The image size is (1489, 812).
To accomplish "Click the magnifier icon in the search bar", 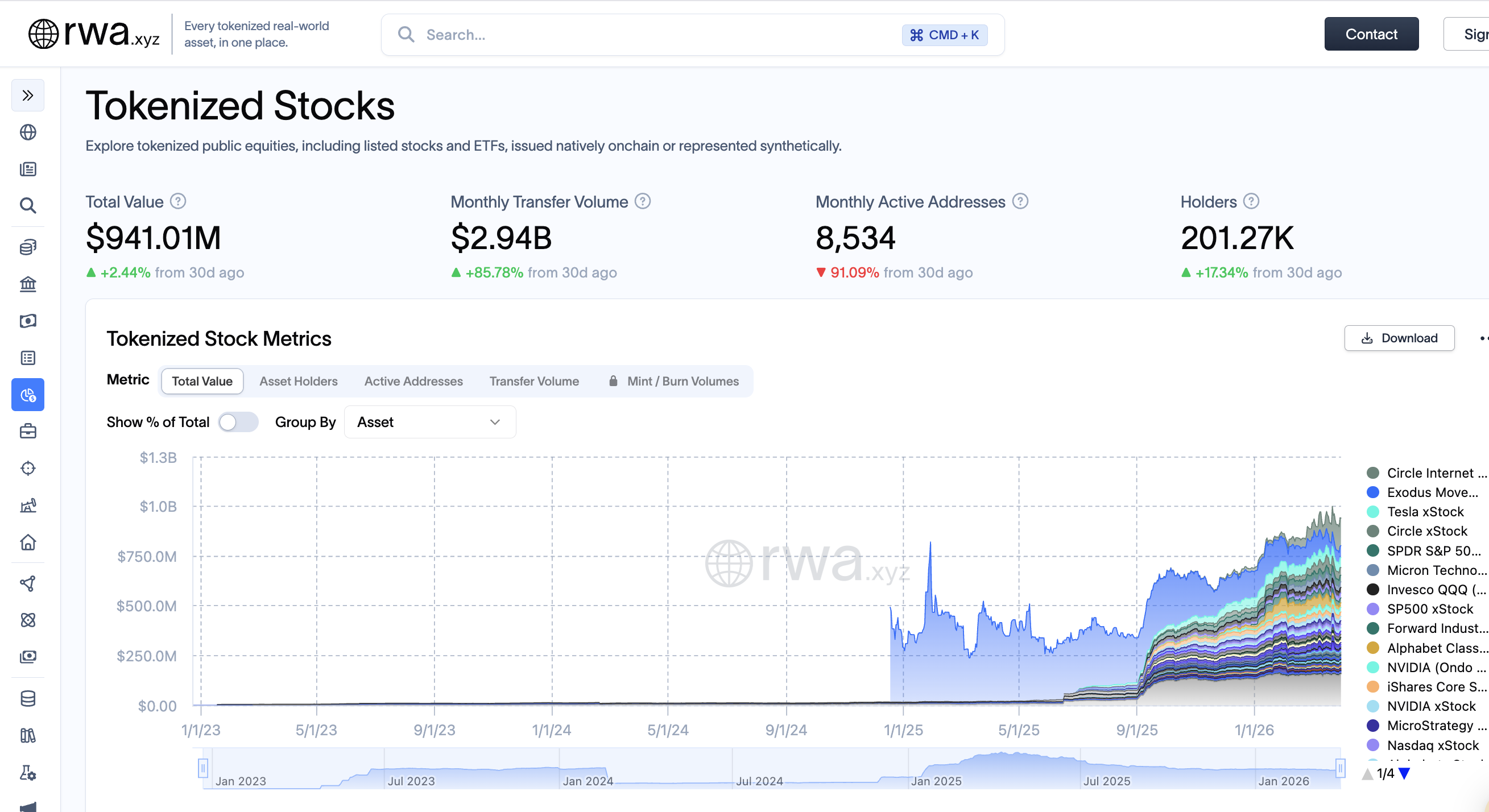I will coord(406,35).
